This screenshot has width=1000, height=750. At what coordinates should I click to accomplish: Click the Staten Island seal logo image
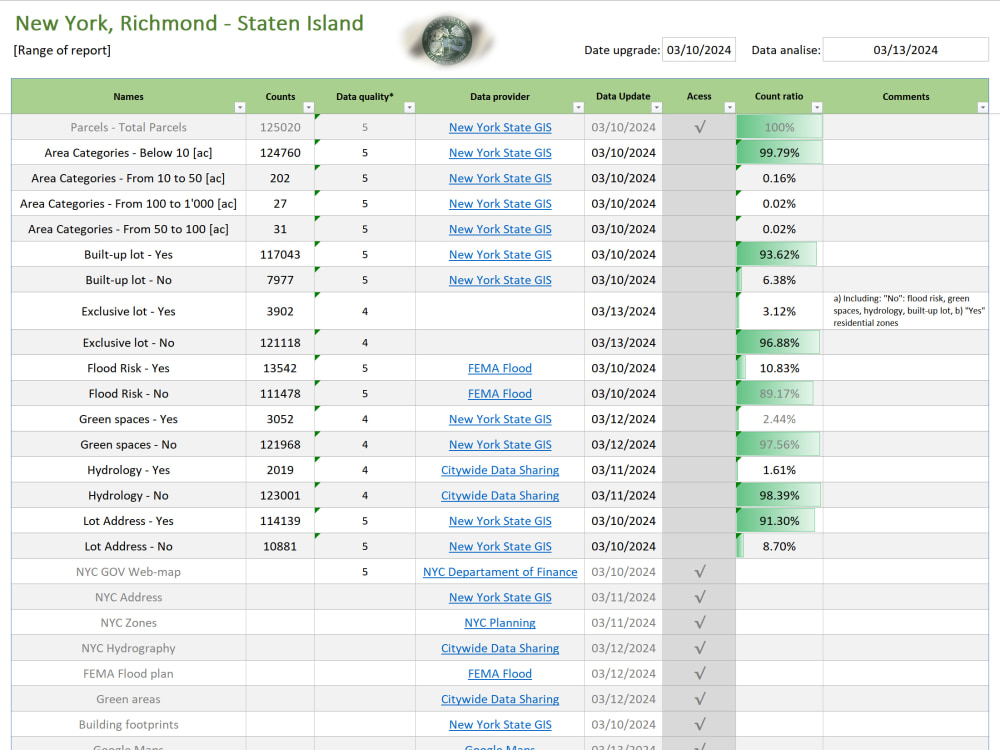click(x=448, y=41)
